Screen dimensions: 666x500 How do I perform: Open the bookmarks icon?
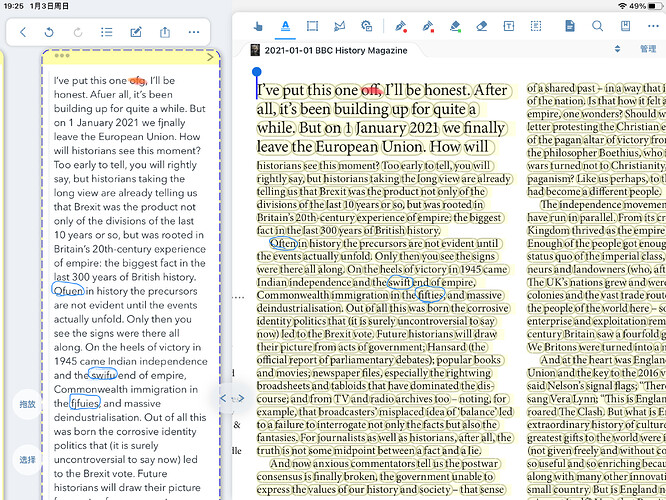tap(625, 26)
